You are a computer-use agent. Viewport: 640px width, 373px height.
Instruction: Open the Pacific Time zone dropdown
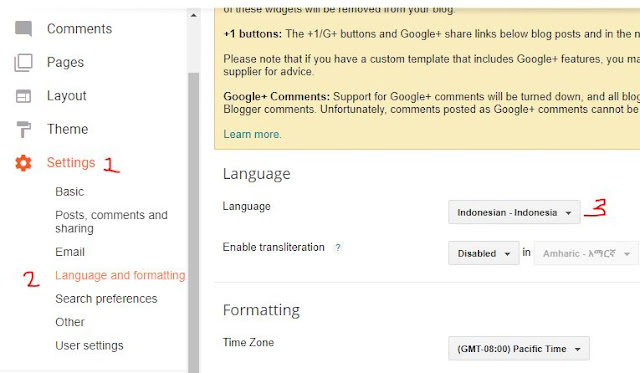(519, 349)
